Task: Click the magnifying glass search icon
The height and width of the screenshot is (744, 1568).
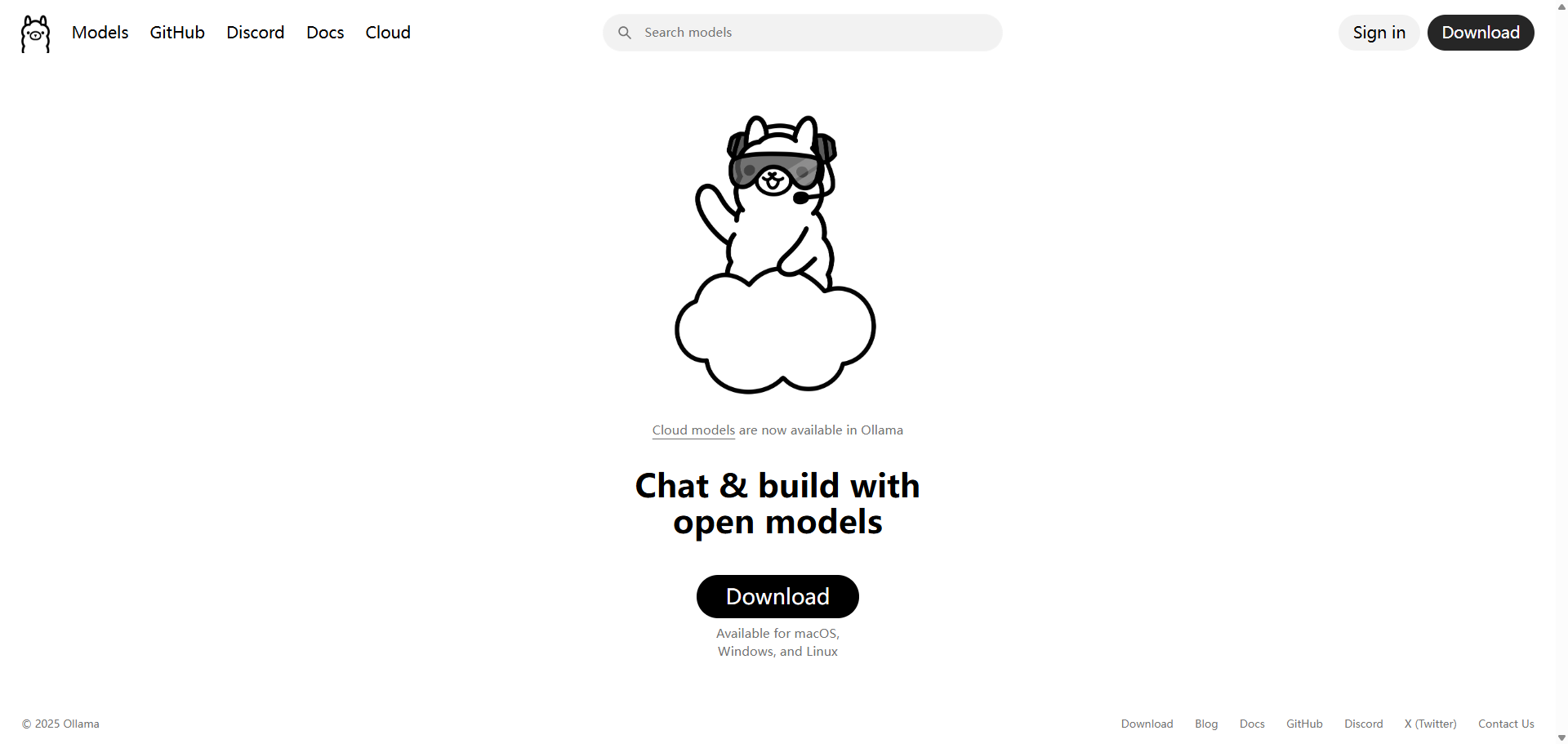Action: (625, 33)
